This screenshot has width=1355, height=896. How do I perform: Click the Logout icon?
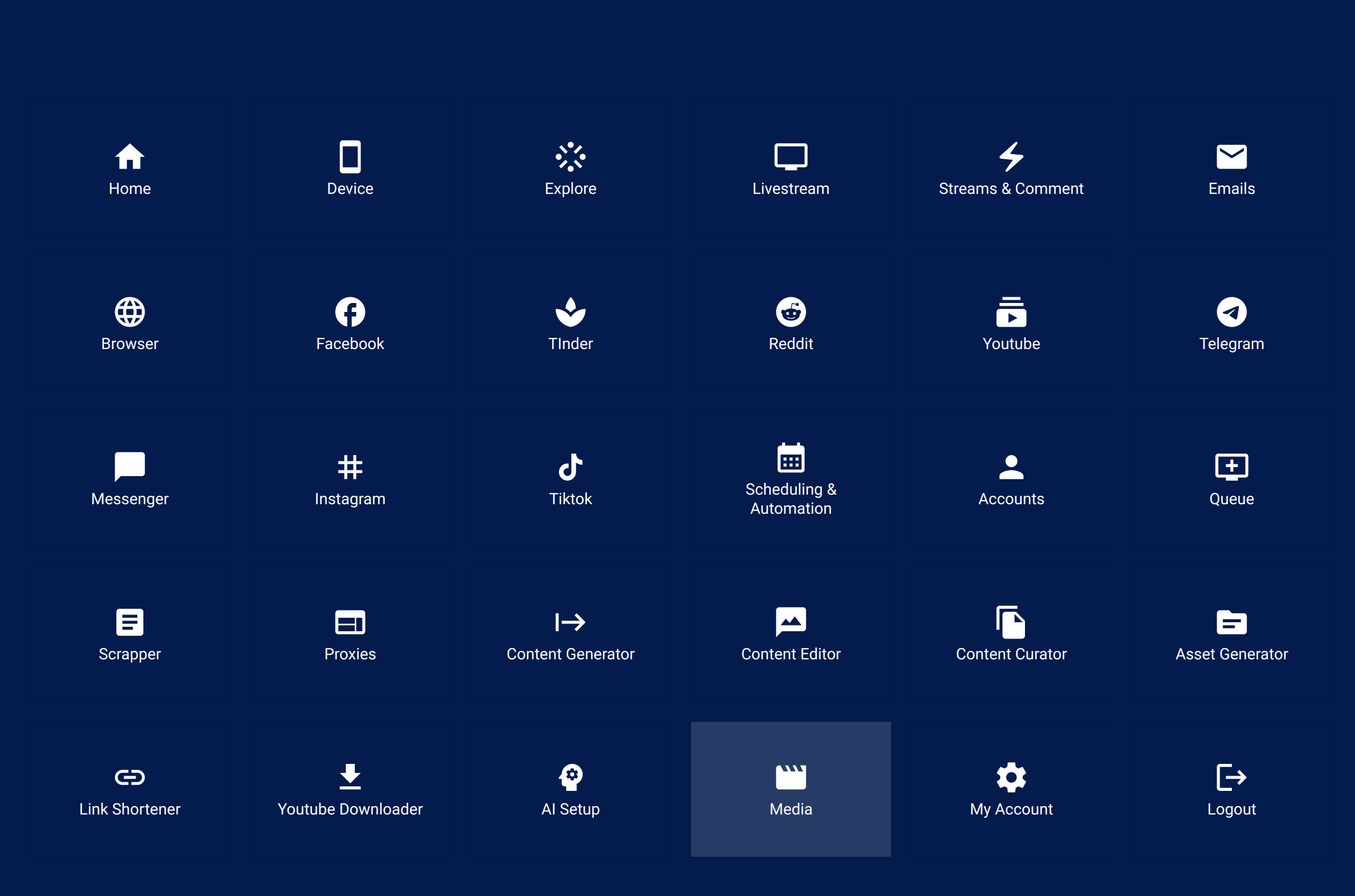tap(1231, 778)
